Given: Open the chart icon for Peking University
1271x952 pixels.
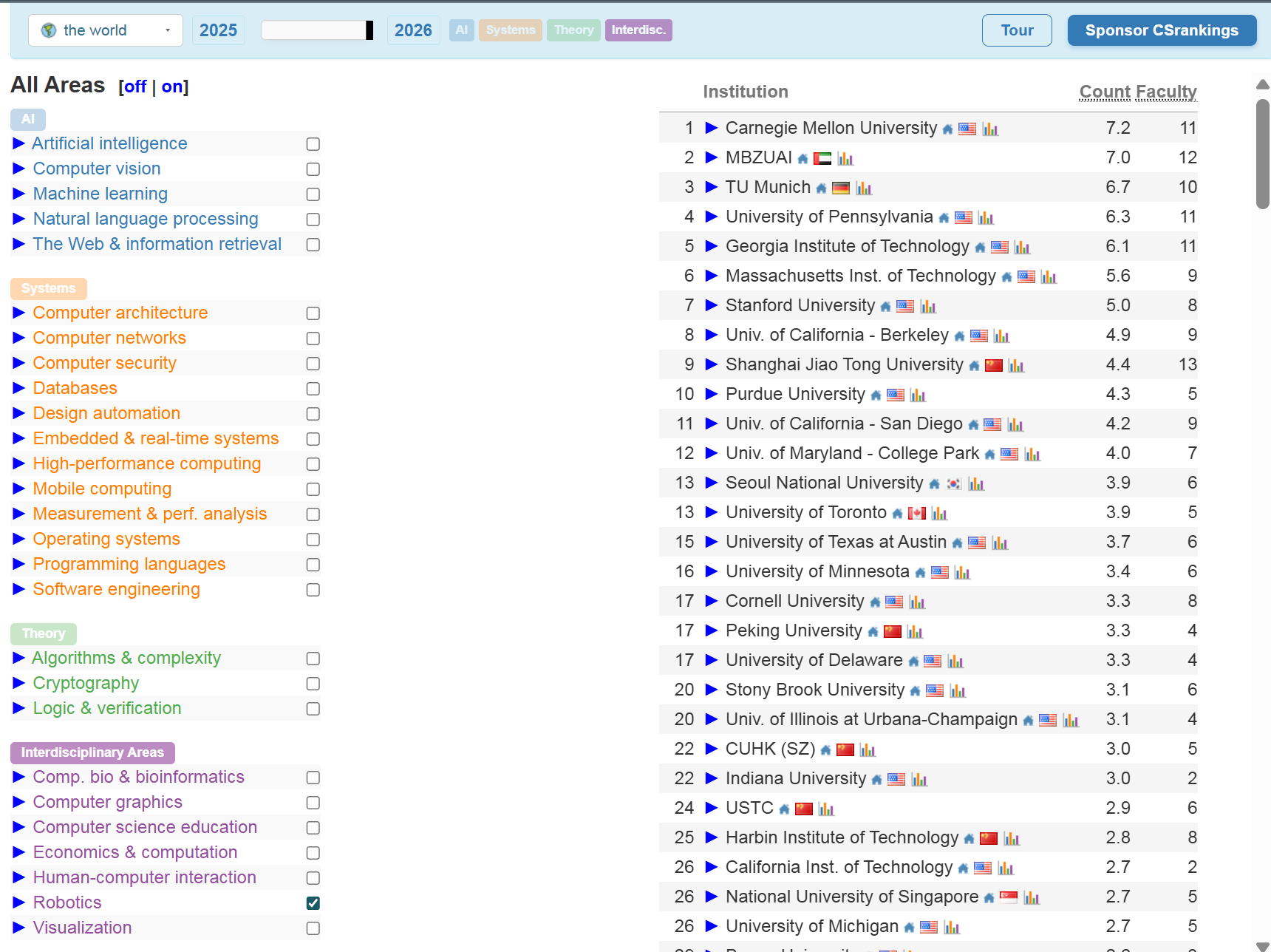Looking at the screenshot, I should tap(915, 632).
